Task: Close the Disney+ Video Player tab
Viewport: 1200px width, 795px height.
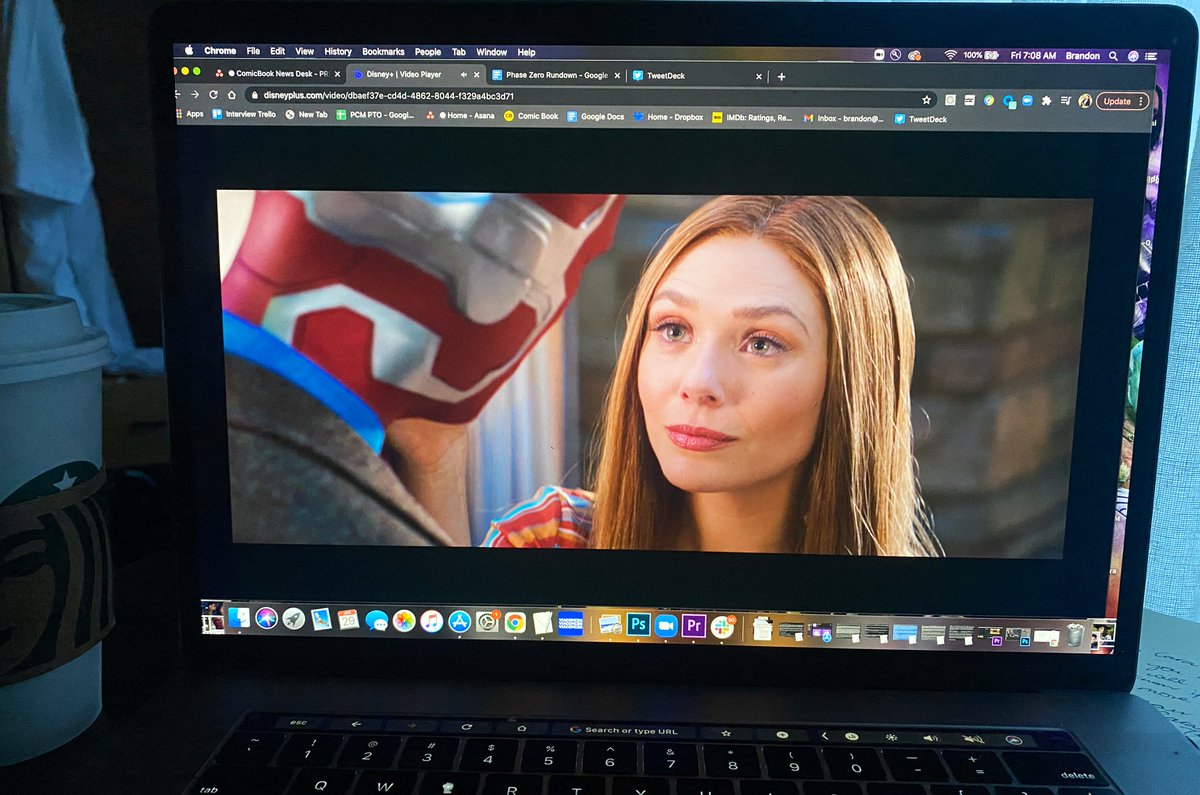Action: pyautogui.click(x=477, y=75)
